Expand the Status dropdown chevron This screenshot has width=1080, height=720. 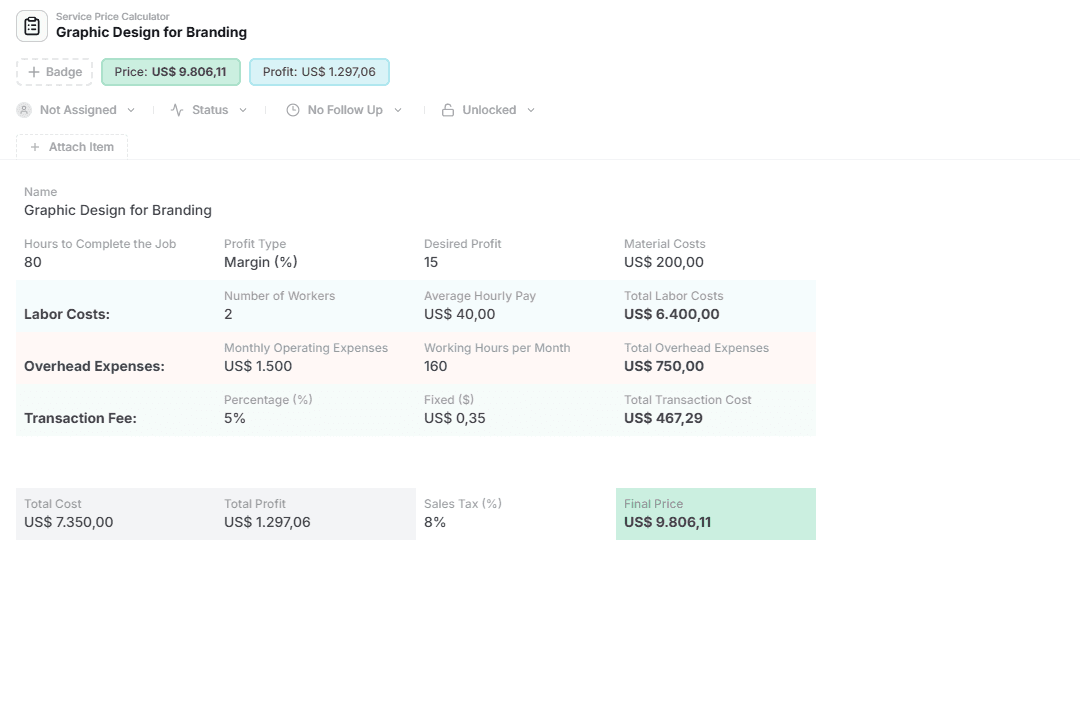[x=243, y=110]
